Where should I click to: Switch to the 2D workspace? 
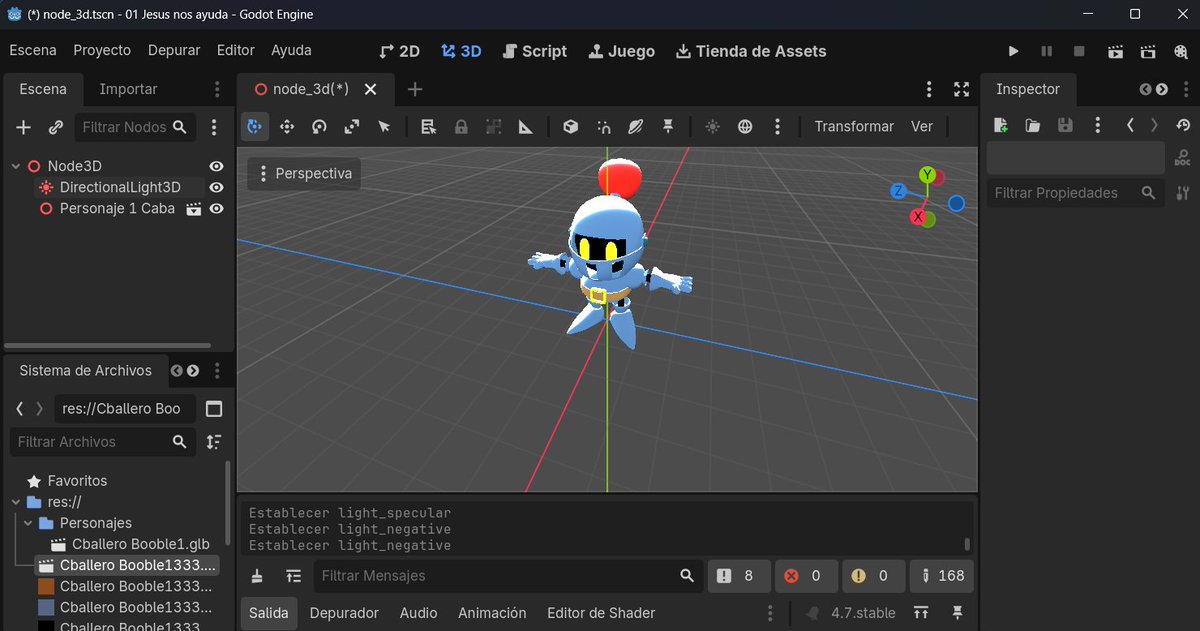click(x=399, y=51)
